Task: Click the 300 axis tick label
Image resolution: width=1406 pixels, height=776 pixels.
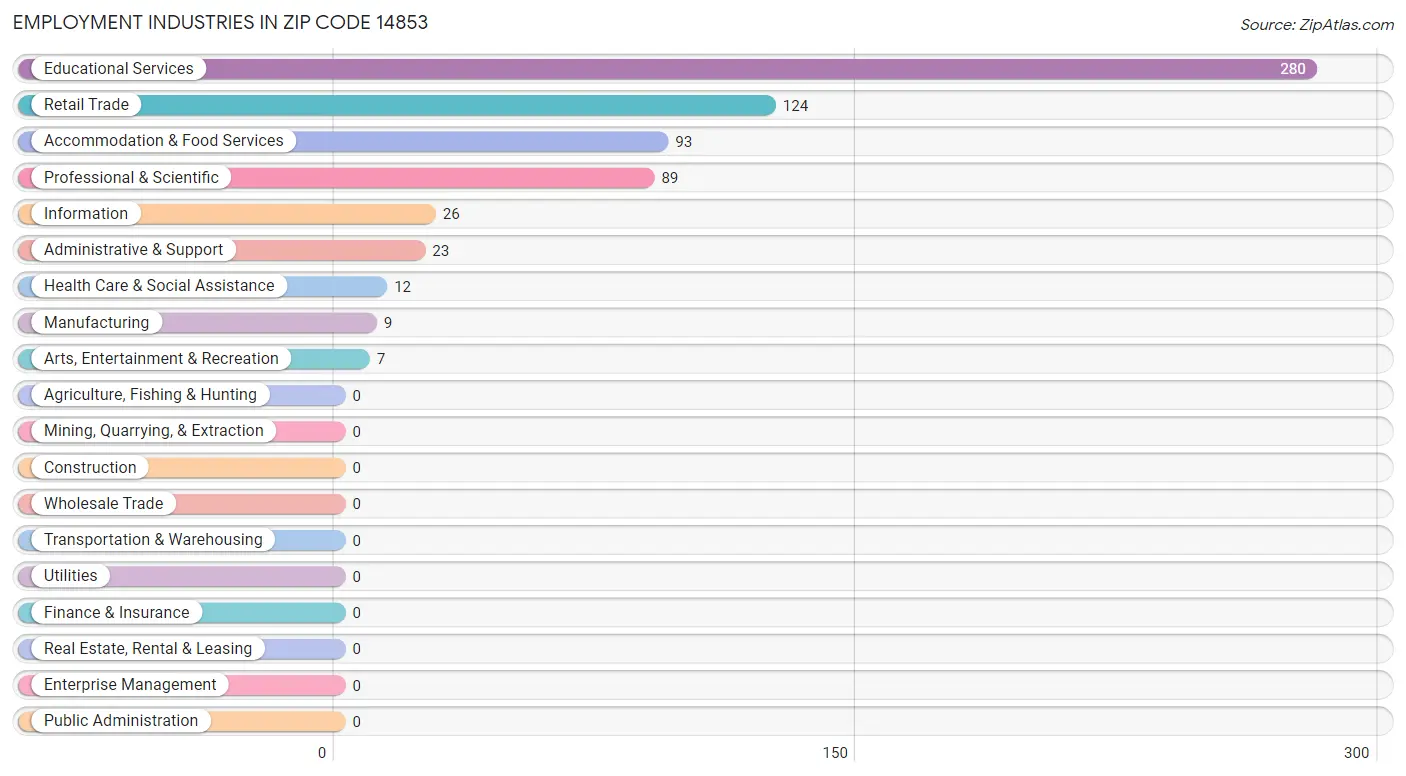Action: (x=1357, y=753)
